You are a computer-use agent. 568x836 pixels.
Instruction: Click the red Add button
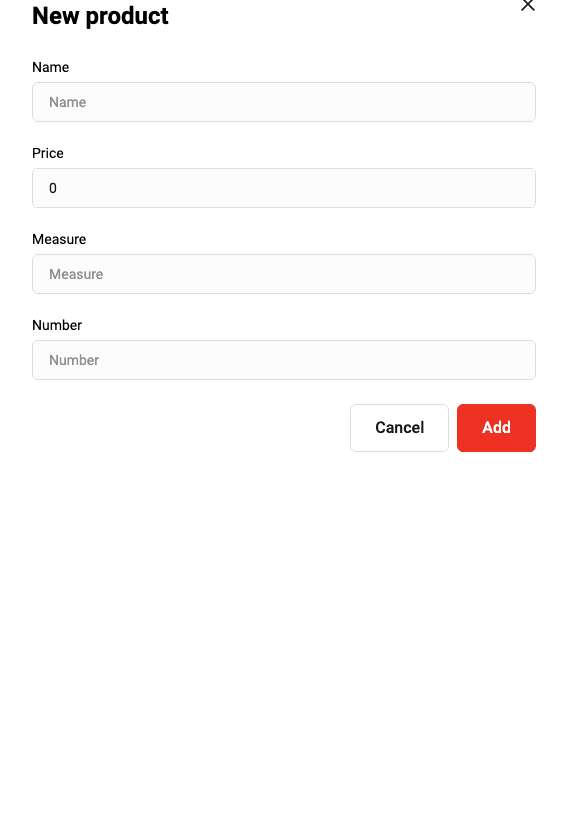(496, 428)
